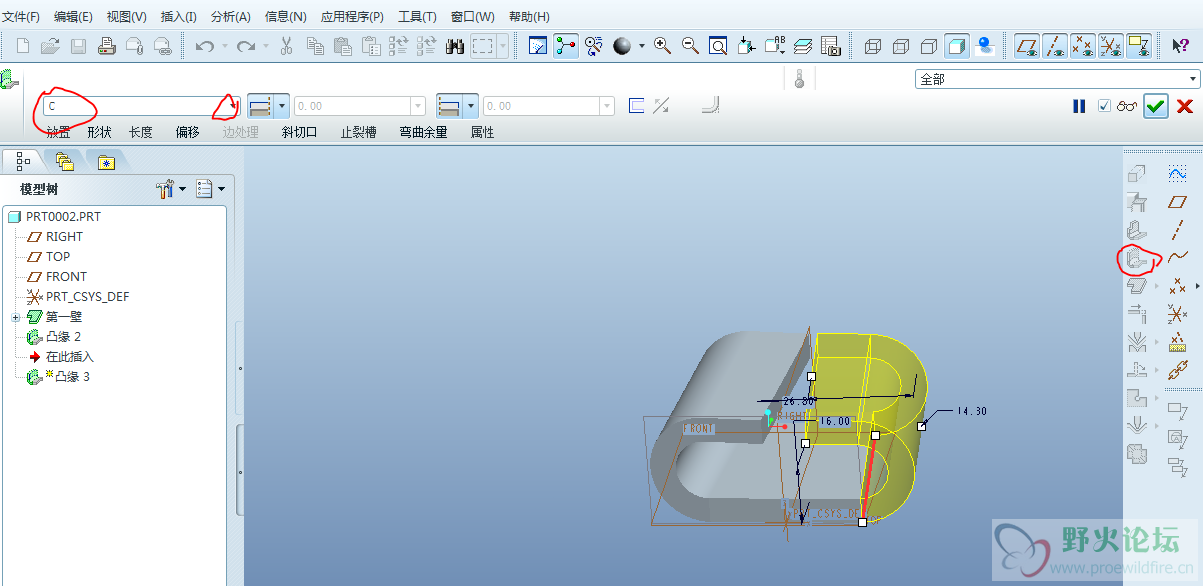The width and height of the screenshot is (1203, 586).
Task: Click the 16.00 dimension in the viewport
Action: pyautogui.click(x=834, y=422)
